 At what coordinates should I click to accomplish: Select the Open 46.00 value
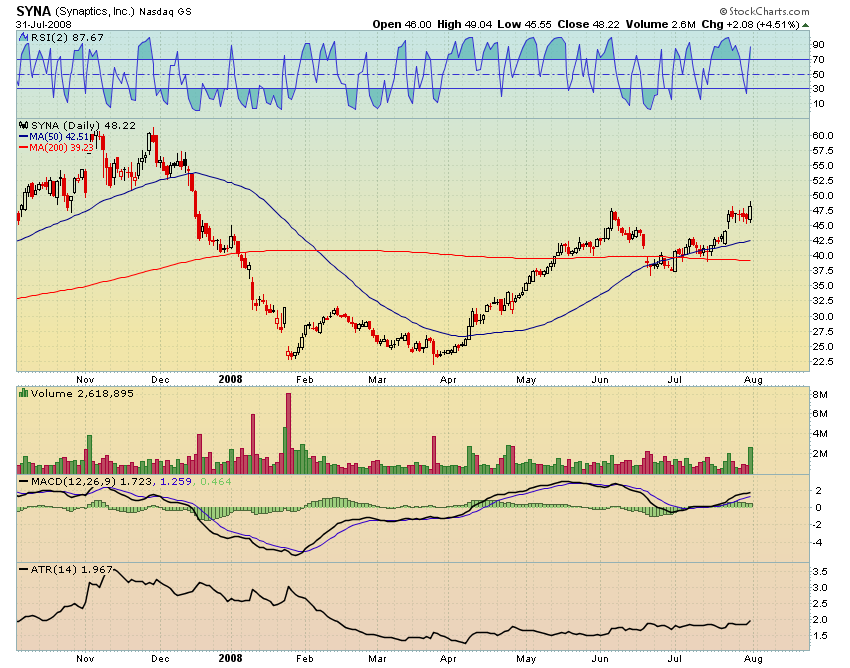pos(402,24)
